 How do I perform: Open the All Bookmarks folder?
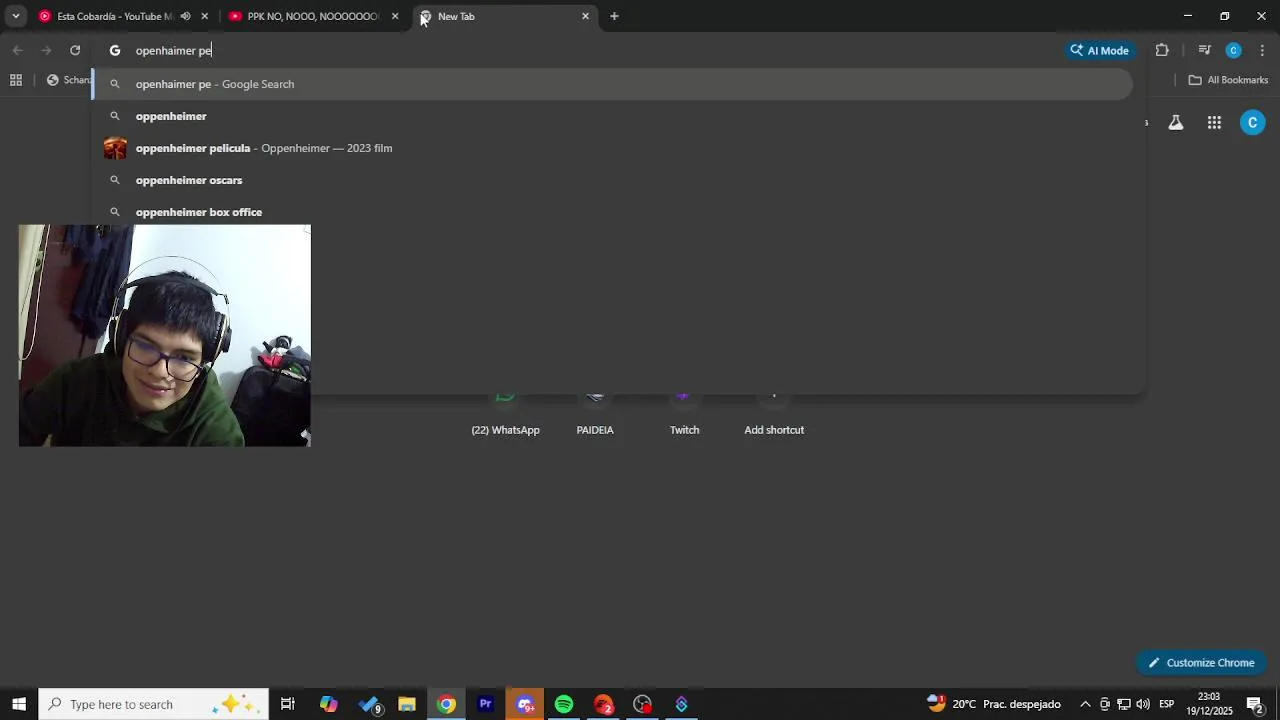(1228, 80)
